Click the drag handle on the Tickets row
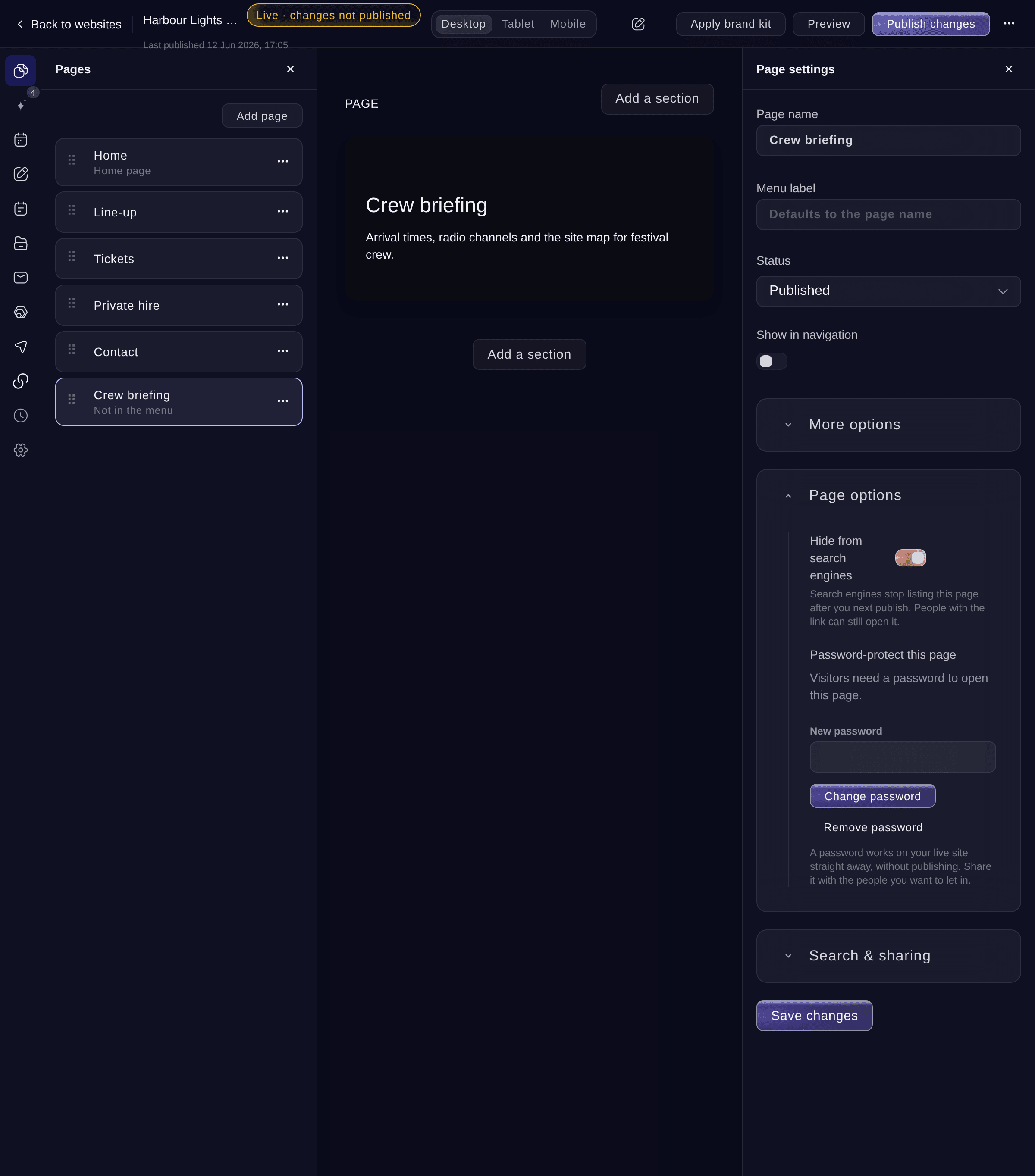 (72, 256)
